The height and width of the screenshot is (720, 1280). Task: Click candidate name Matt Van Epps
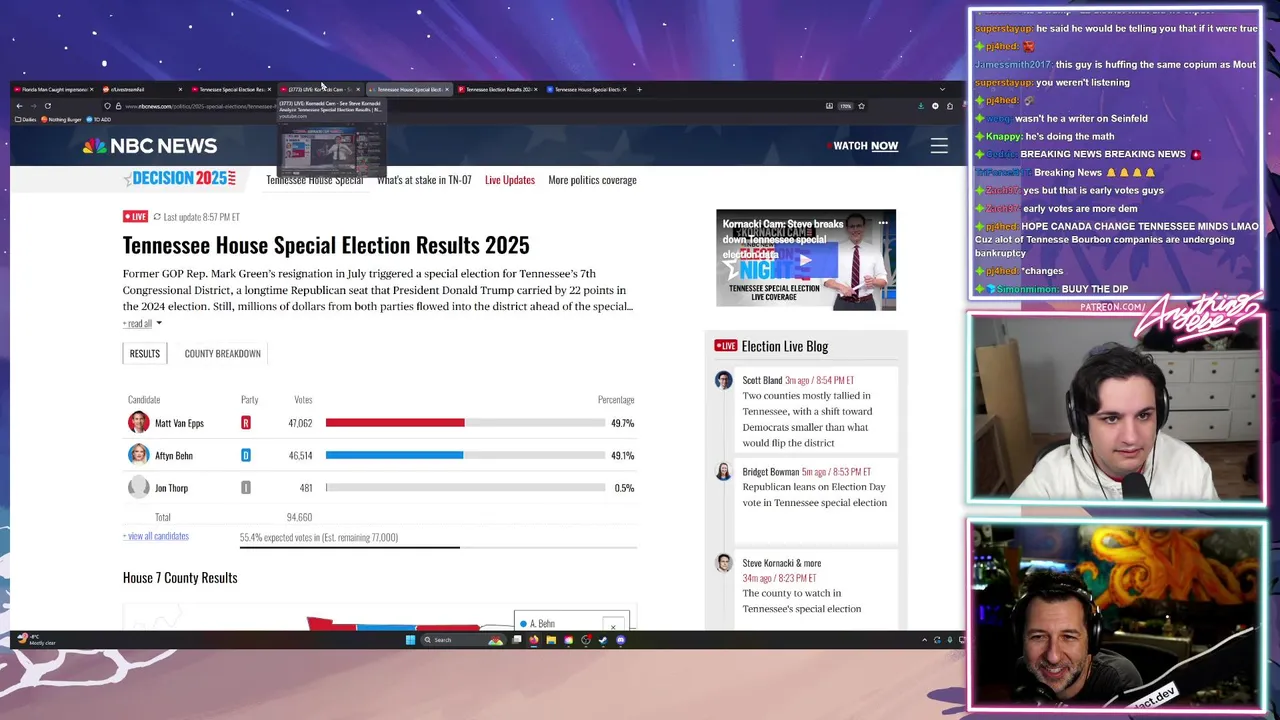[x=179, y=423]
